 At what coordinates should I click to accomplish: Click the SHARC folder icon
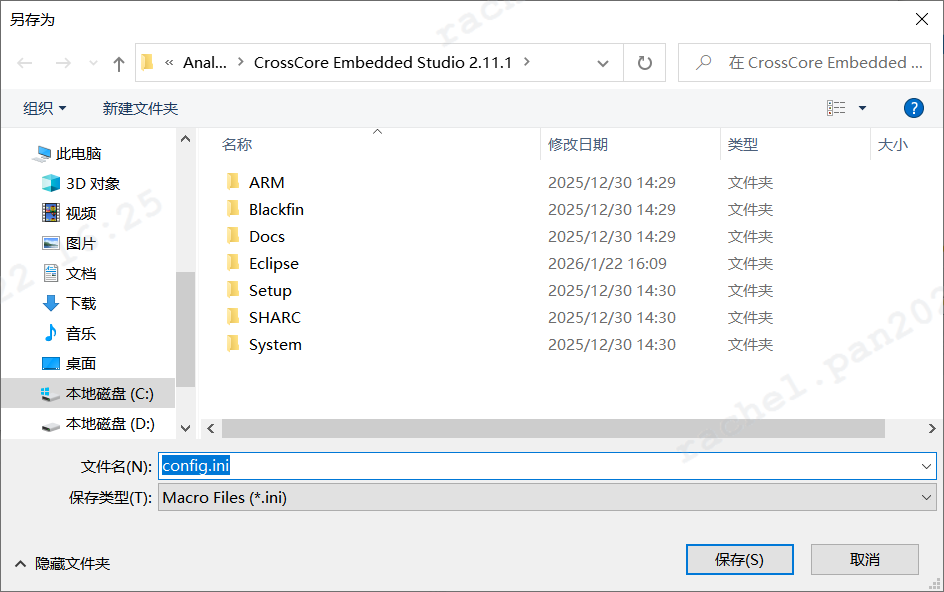pos(233,316)
